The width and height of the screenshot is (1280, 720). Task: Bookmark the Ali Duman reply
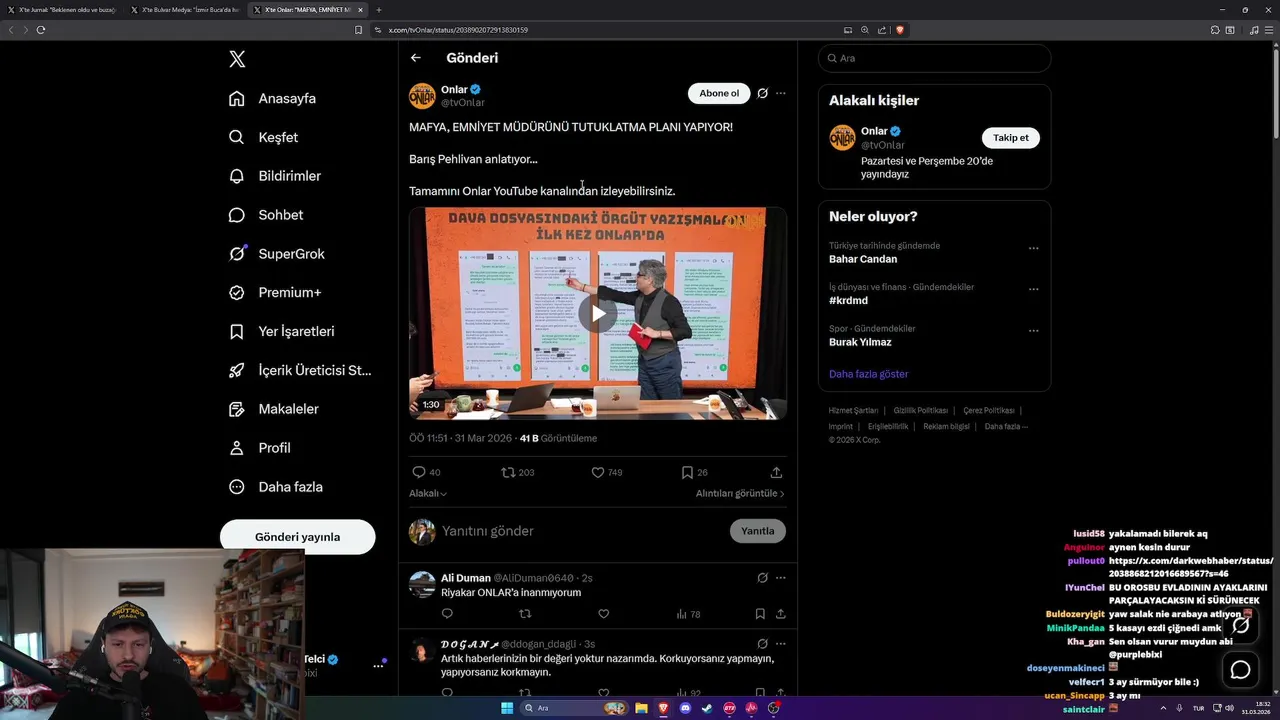pos(760,614)
